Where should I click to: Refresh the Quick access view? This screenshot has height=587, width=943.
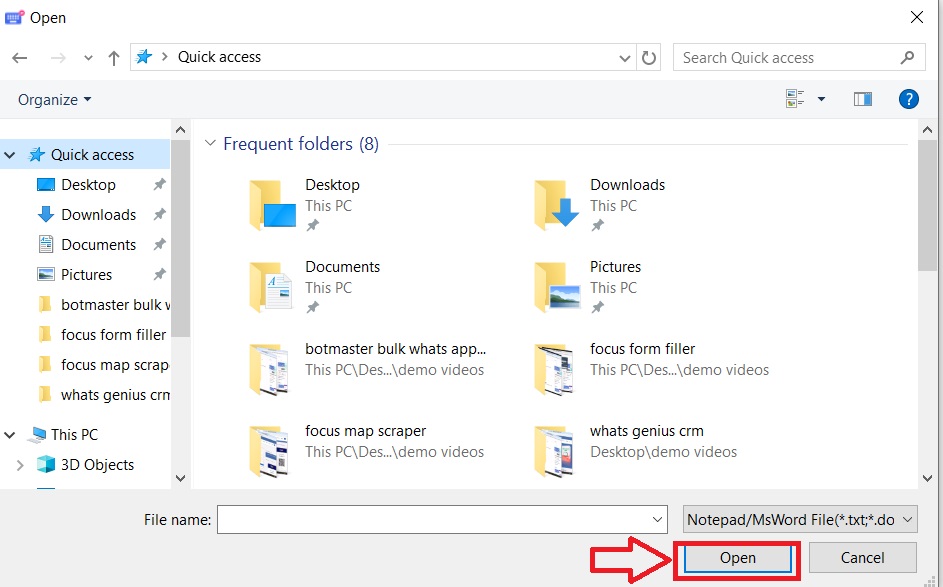tap(648, 58)
